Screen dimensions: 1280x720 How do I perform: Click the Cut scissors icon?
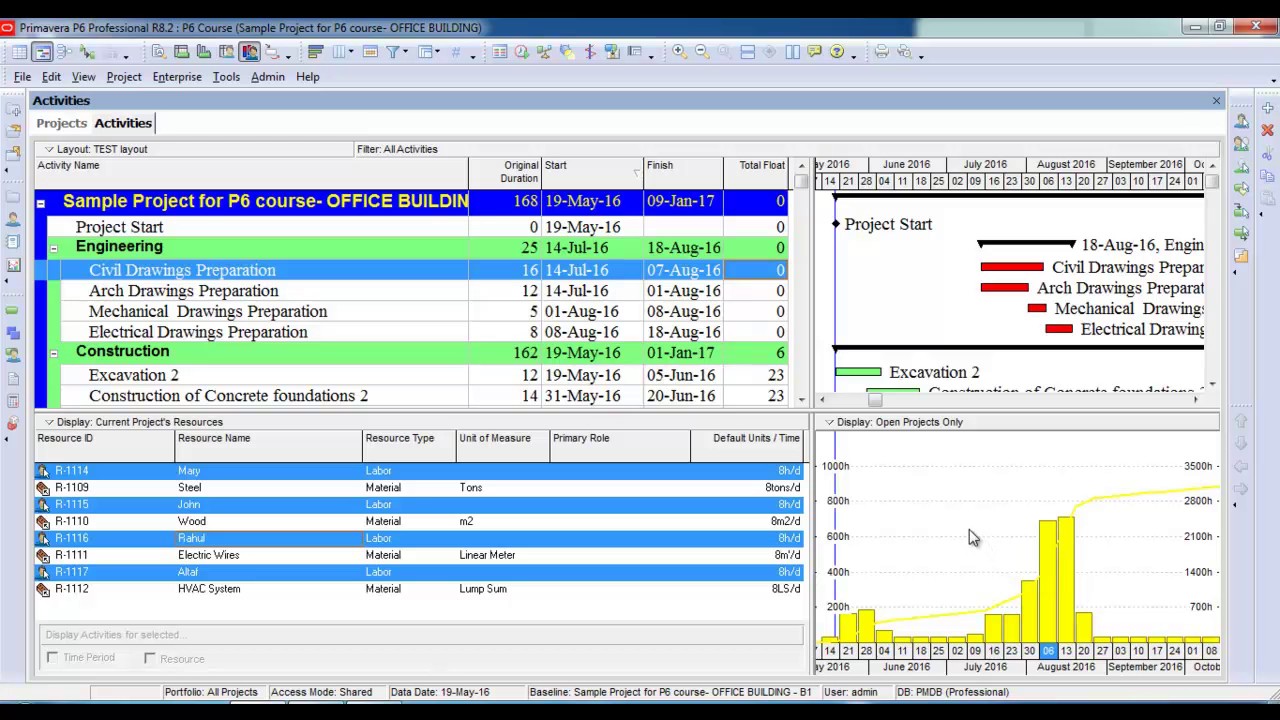tap(1267, 154)
